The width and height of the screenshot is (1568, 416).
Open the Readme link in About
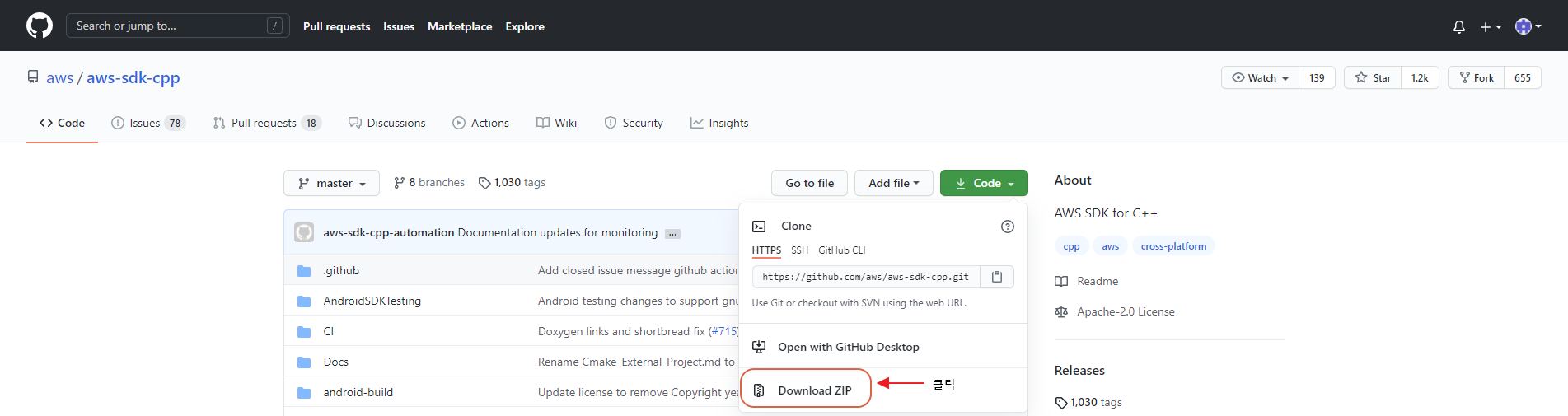click(x=1087, y=281)
